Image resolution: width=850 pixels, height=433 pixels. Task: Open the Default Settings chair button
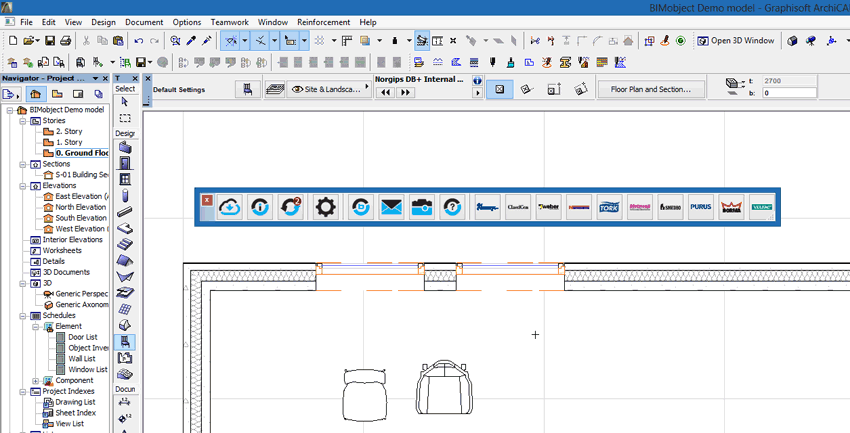248,89
